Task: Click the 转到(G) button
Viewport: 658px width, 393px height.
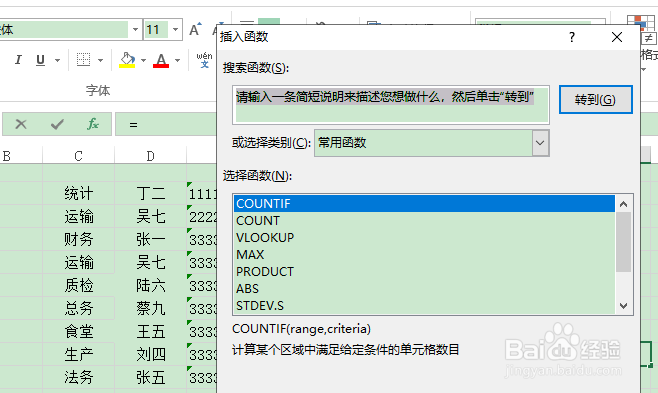Action: pyautogui.click(x=595, y=100)
